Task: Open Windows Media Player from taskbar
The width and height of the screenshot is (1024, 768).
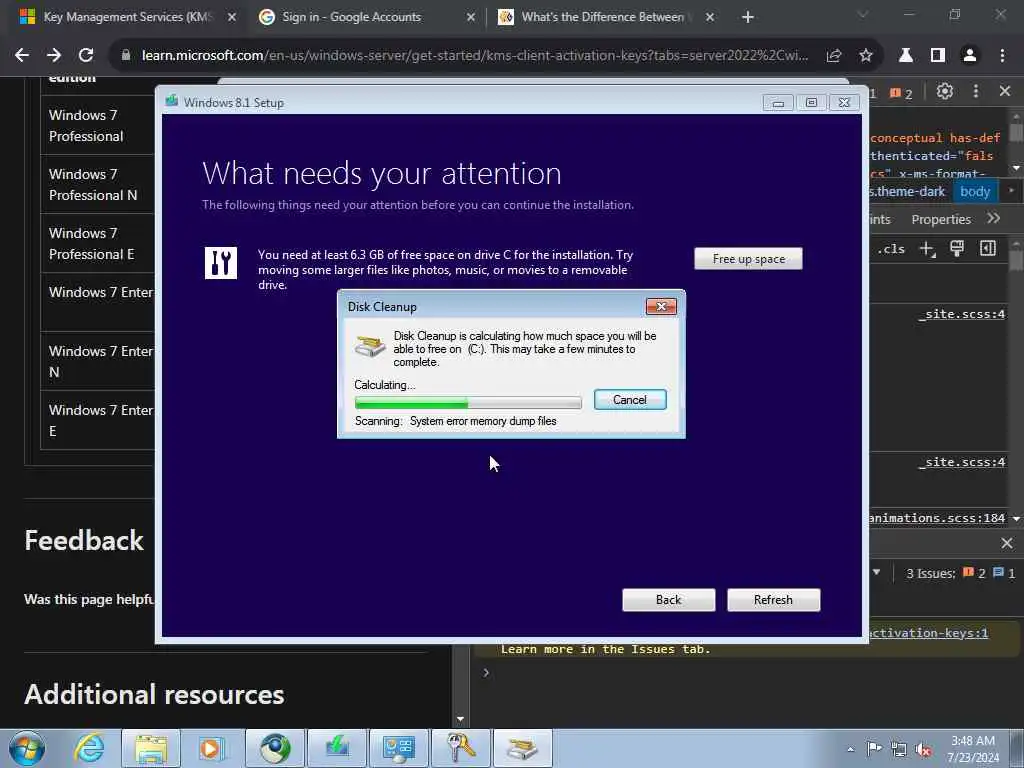Action: point(212,748)
